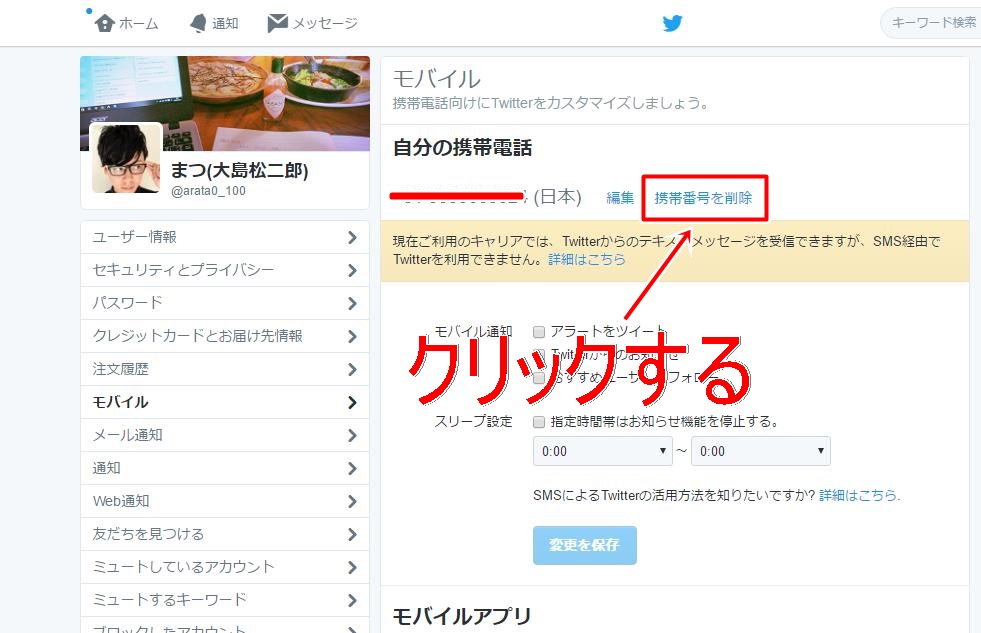Click 詳細はこちら link in yellow notice
981x633 pixels.
click(587, 260)
